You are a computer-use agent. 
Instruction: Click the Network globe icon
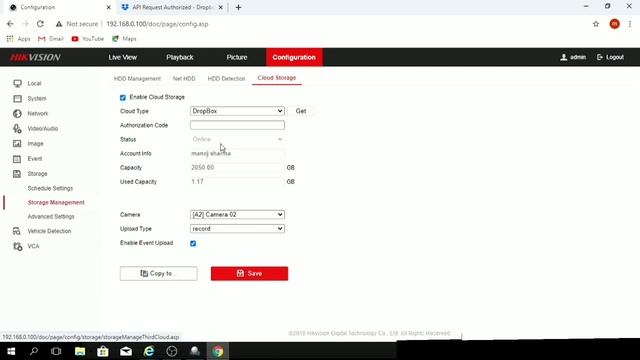pyautogui.click(x=17, y=113)
